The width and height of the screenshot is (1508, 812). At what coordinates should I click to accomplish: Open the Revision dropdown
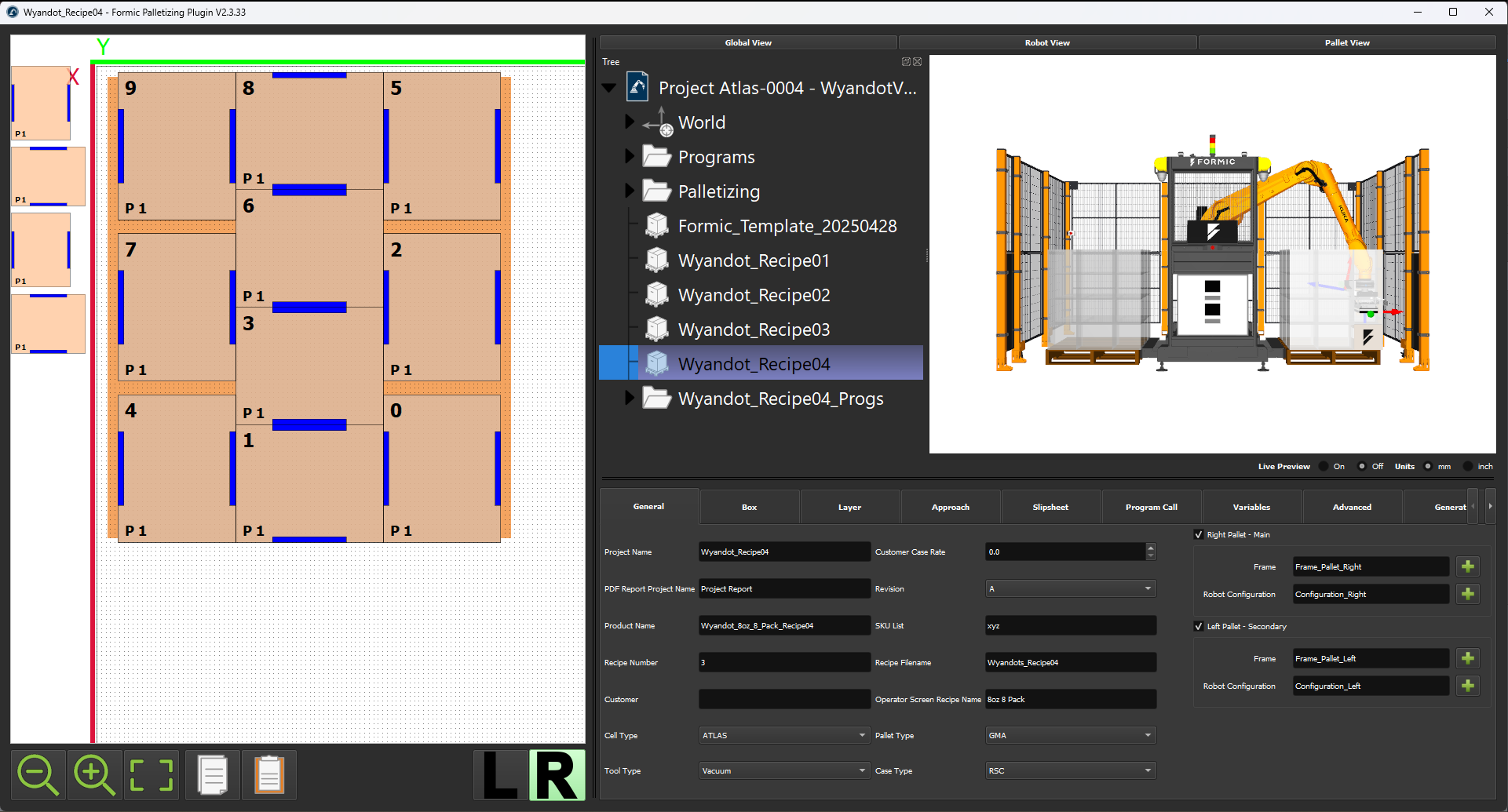[1071, 588]
